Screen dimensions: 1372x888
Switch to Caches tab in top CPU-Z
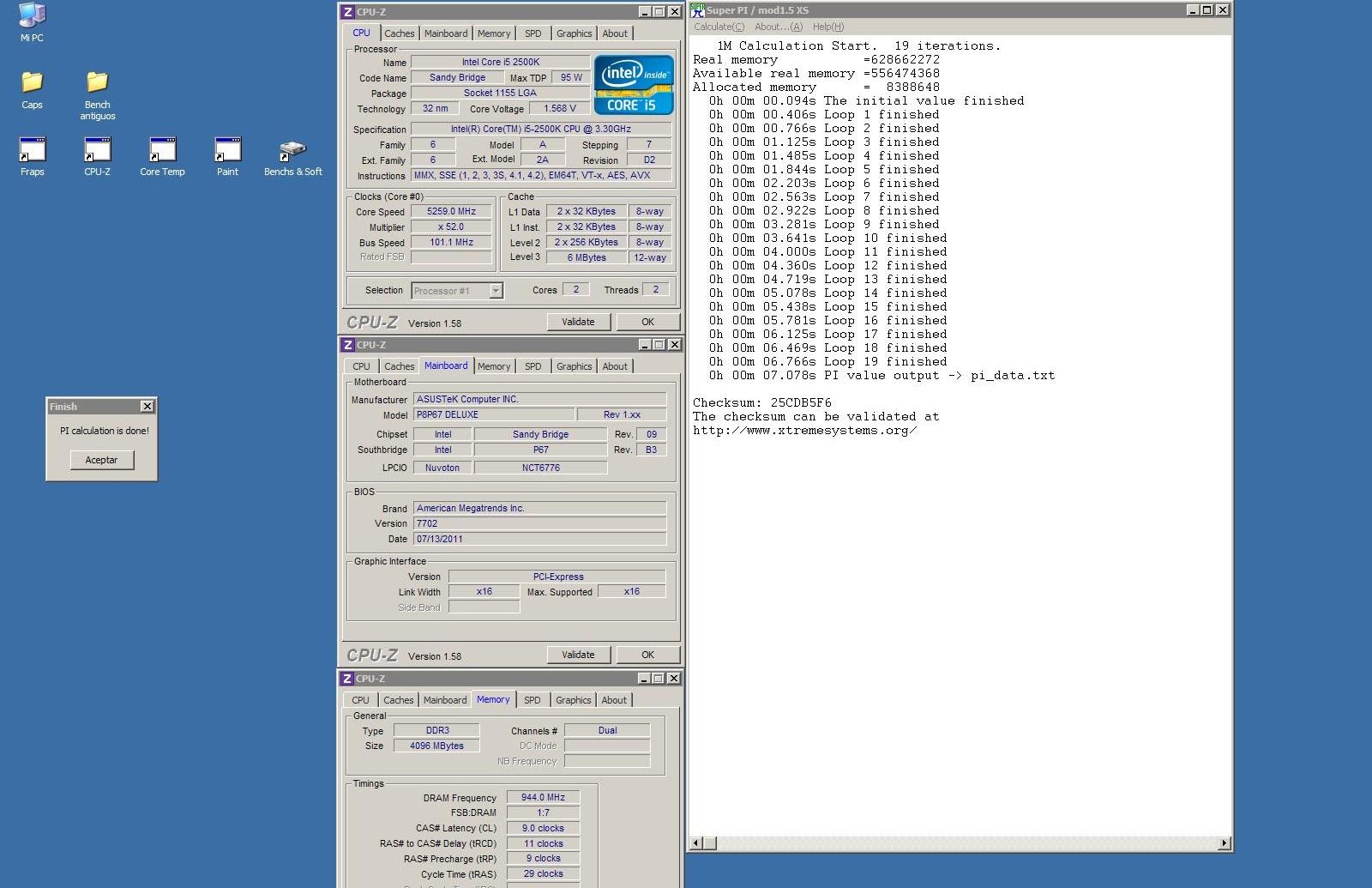399,33
